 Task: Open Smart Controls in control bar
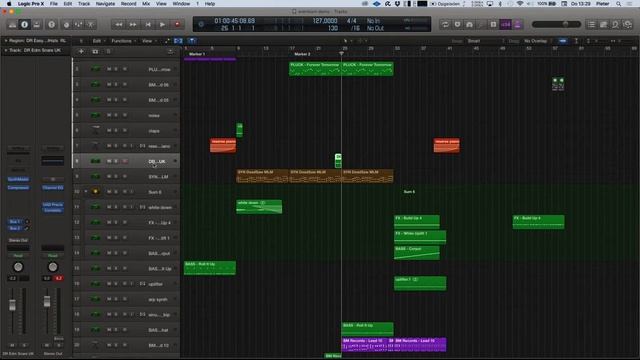(66, 24)
